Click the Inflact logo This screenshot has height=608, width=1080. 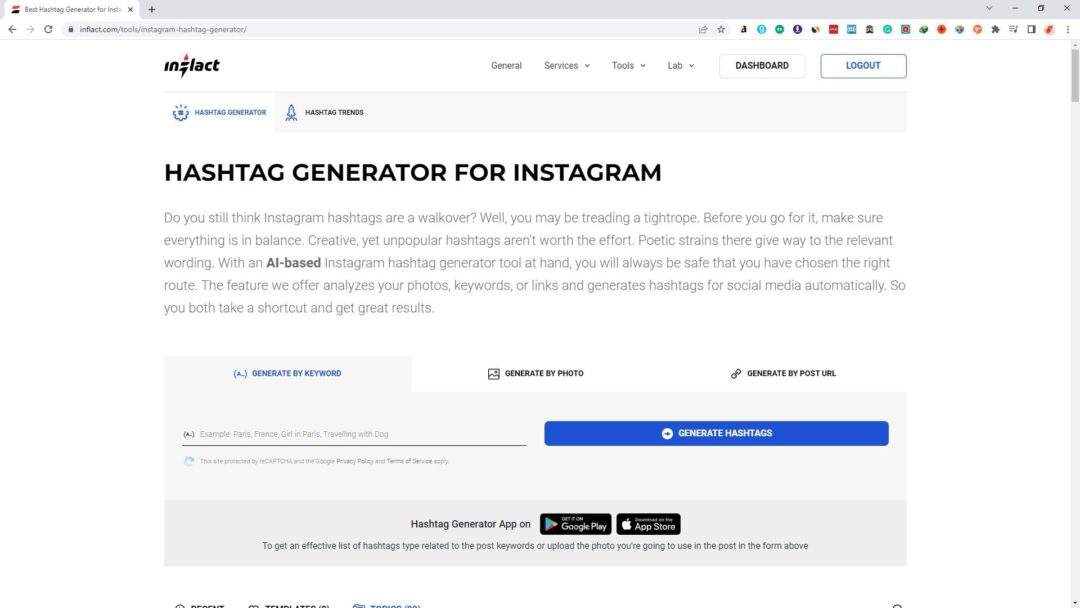click(191, 65)
